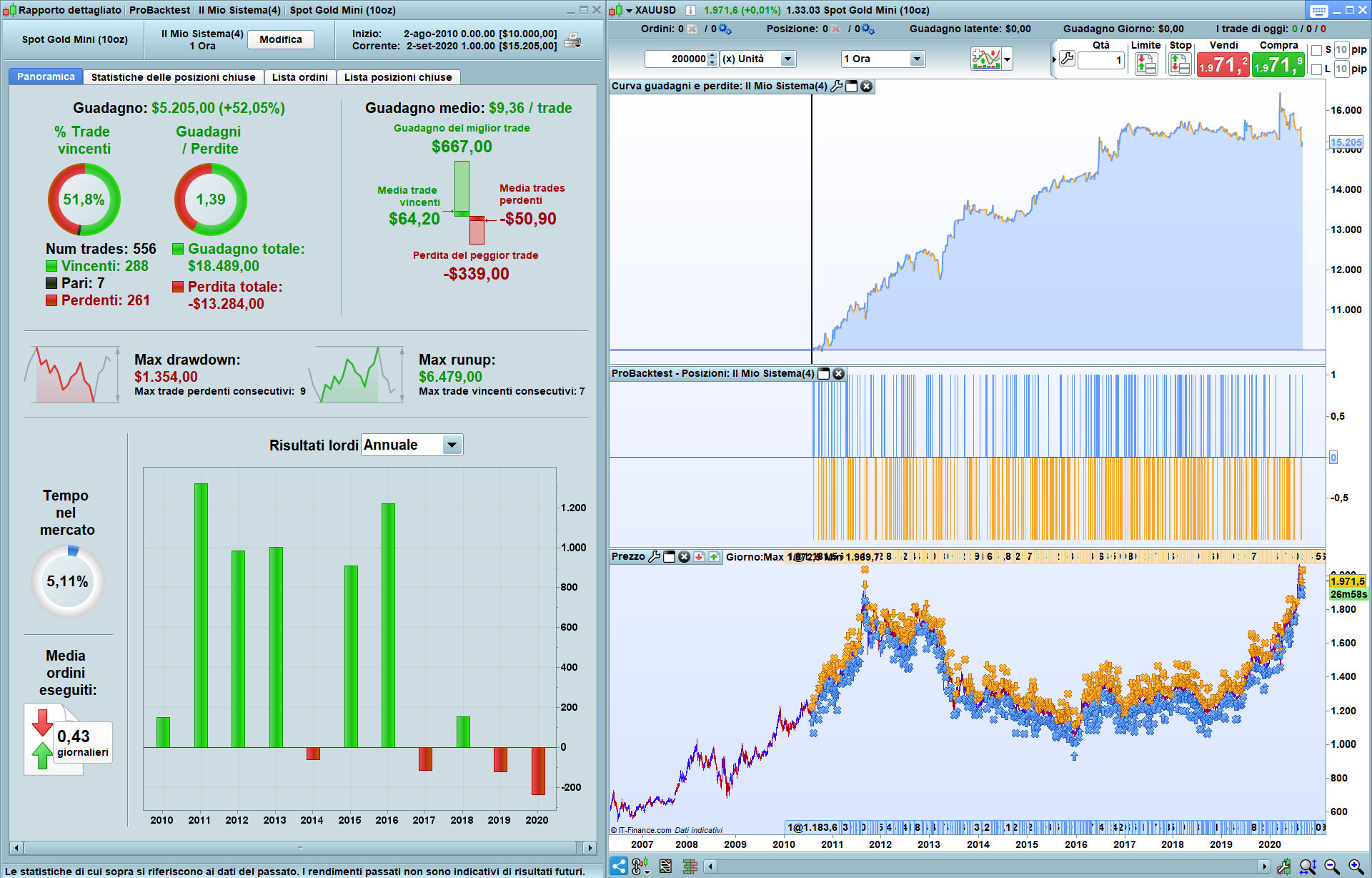Switch to Lista ordini tab
This screenshot has width=1372, height=878.
click(299, 77)
